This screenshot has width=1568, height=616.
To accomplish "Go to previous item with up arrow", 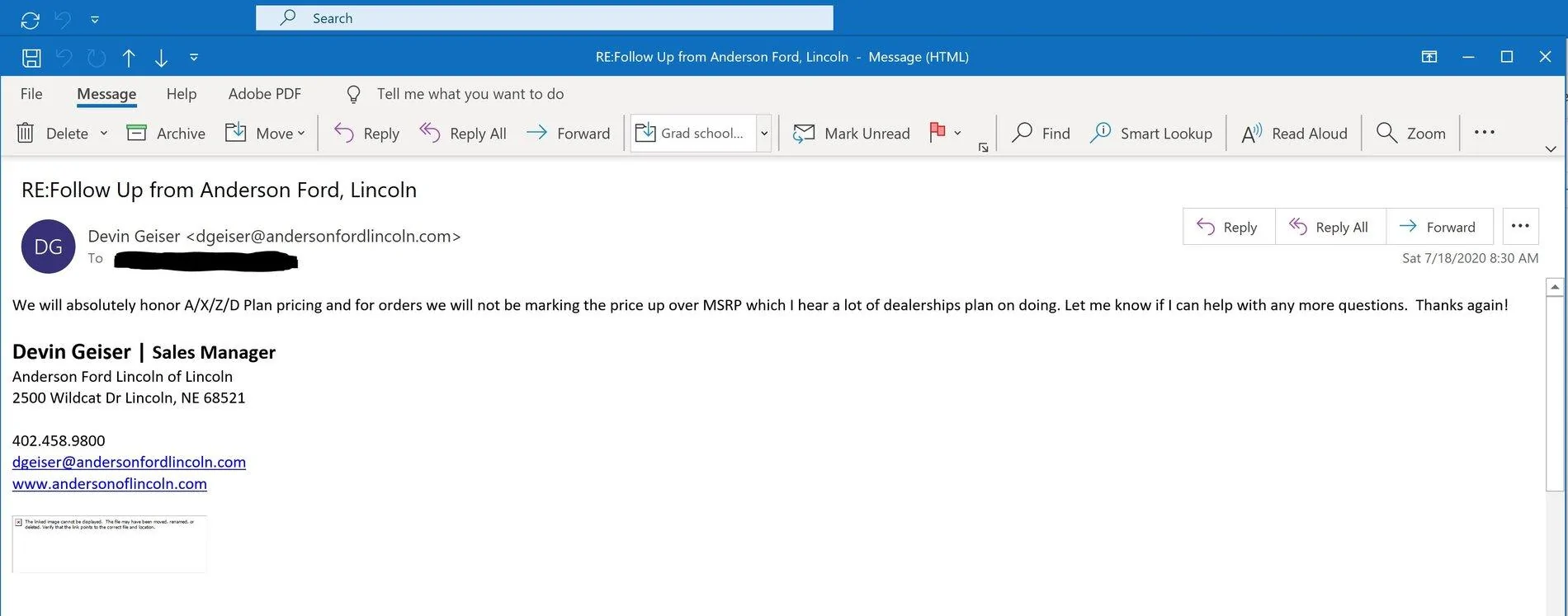I will pos(129,58).
